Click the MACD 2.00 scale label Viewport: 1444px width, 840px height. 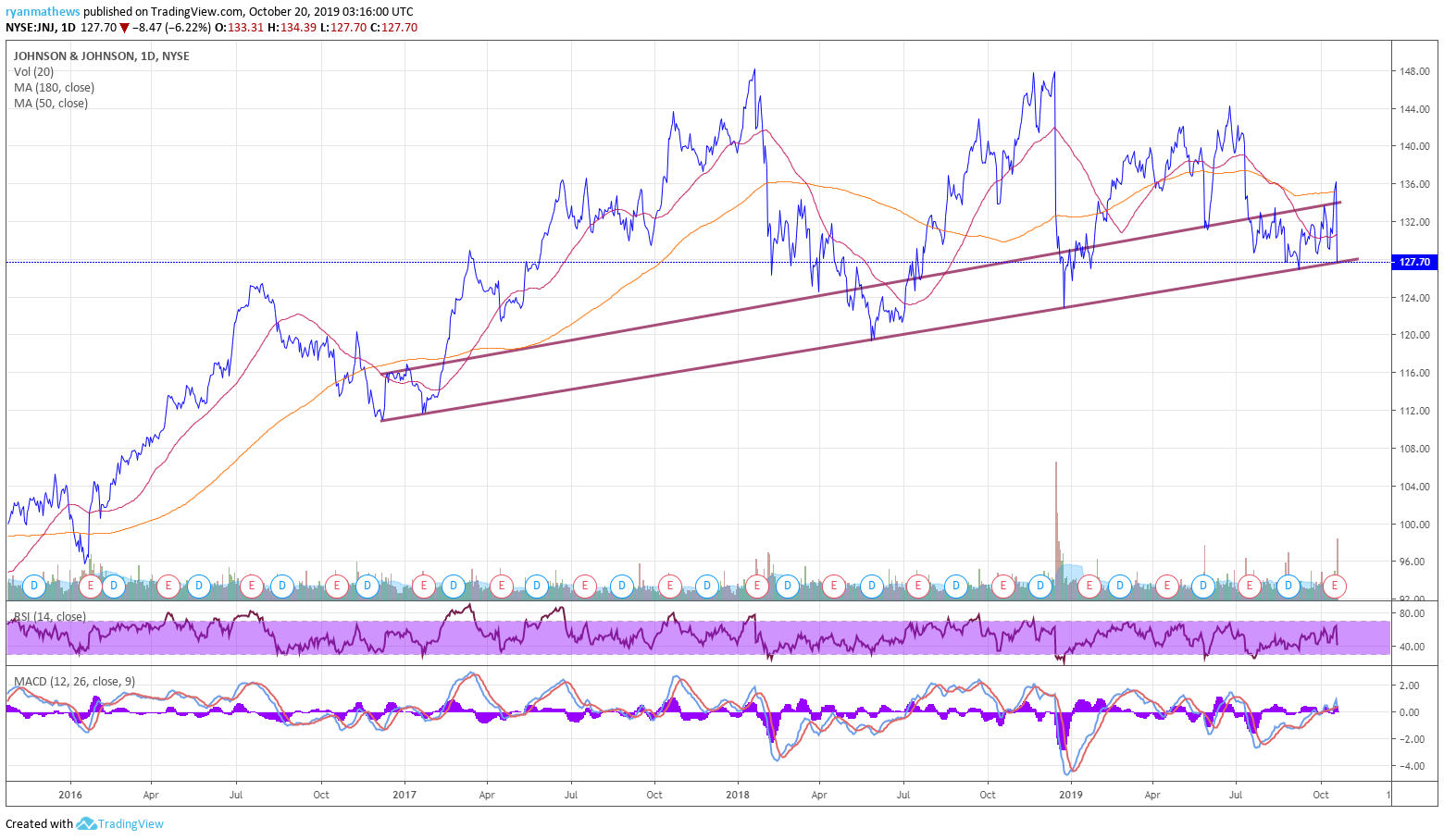(1410, 686)
